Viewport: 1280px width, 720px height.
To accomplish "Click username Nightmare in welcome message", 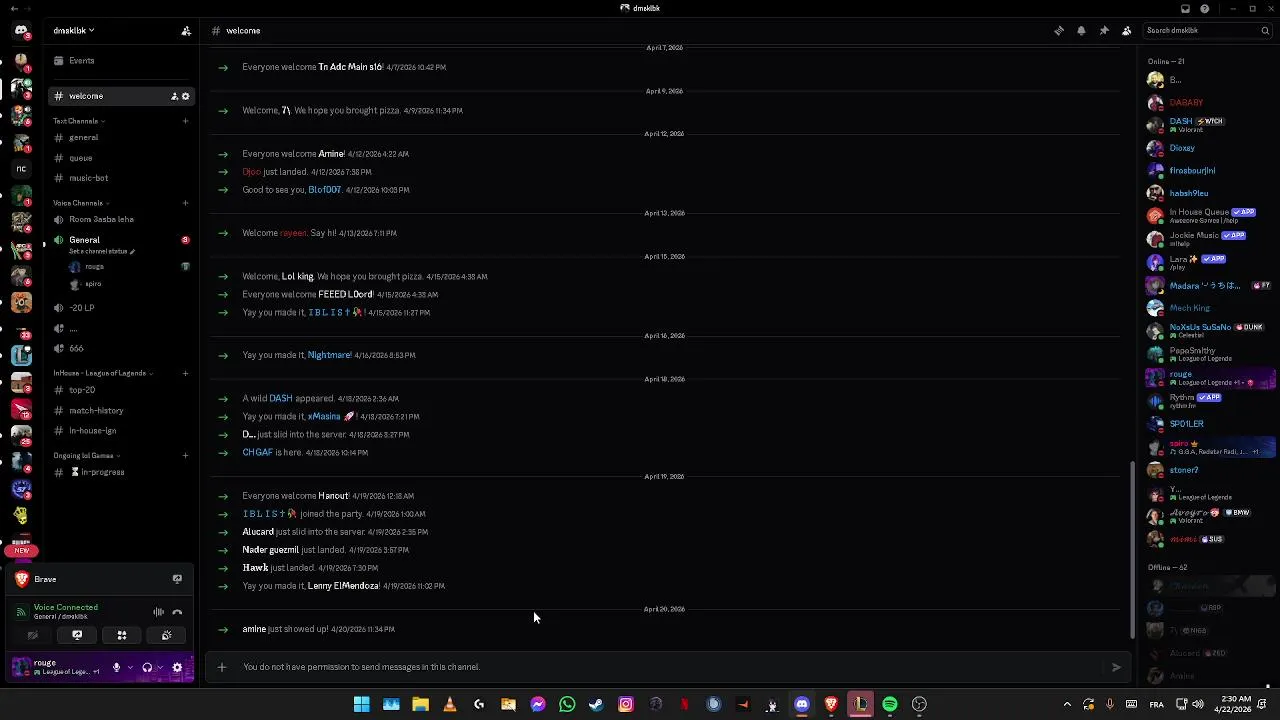I will coord(329,355).
